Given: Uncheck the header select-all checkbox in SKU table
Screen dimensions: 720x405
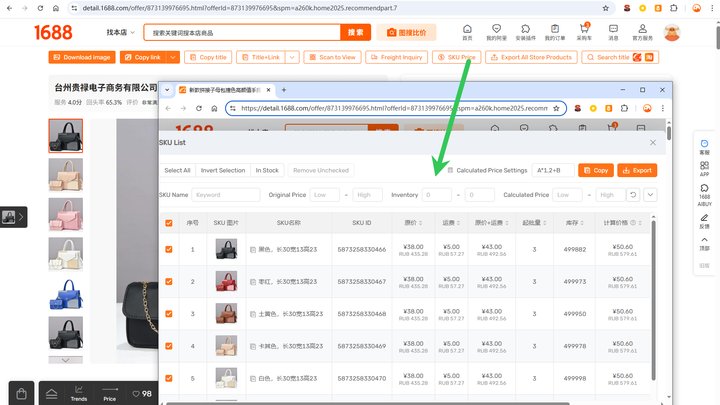Looking at the screenshot, I should point(169,223).
